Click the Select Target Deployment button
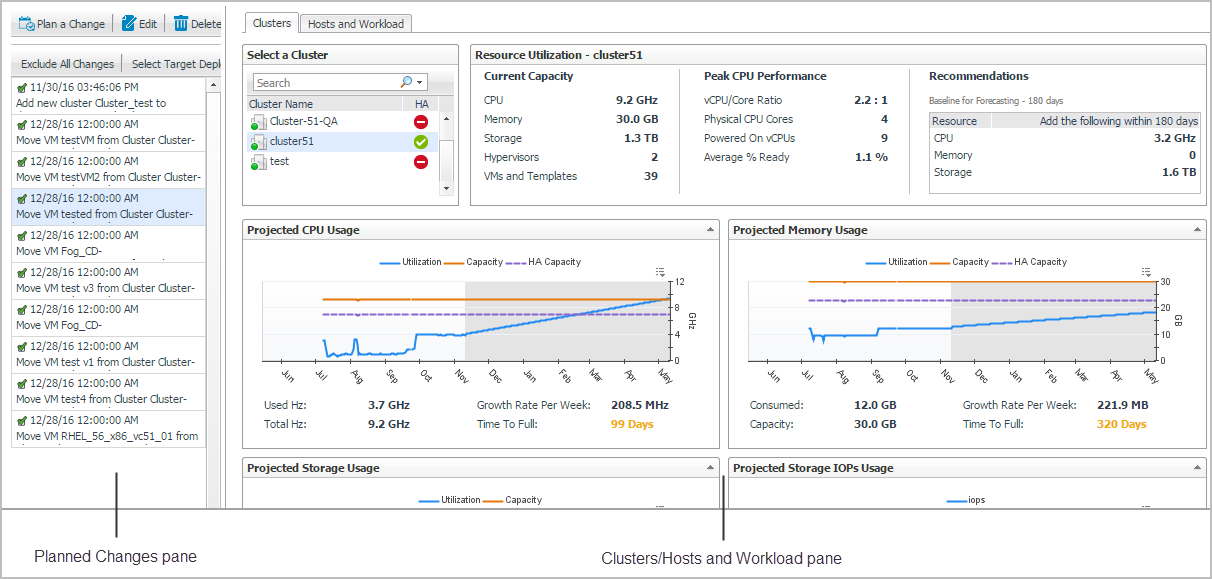 click(x=174, y=64)
